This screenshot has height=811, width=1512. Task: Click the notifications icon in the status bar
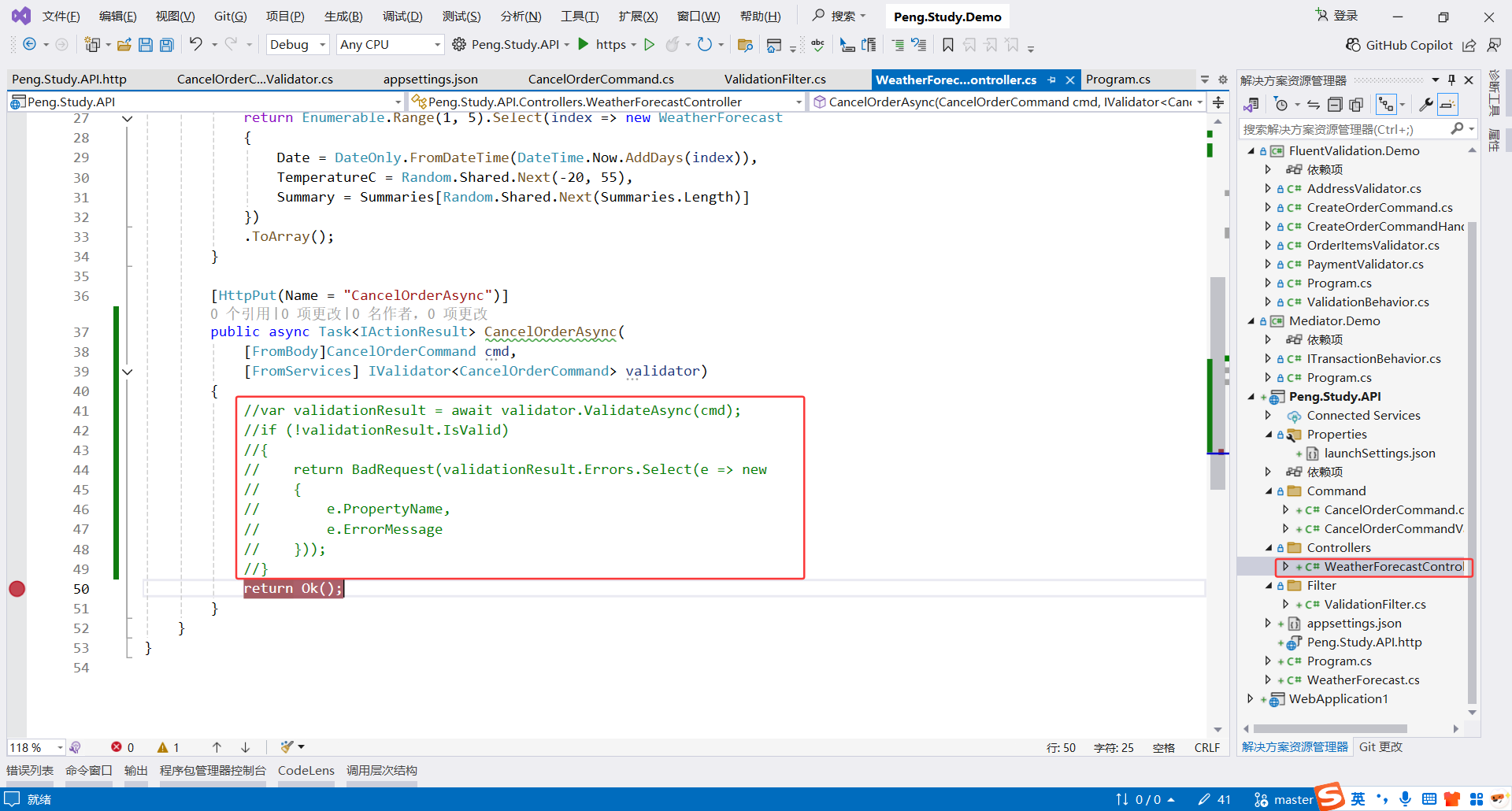click(x=13, y=799)
